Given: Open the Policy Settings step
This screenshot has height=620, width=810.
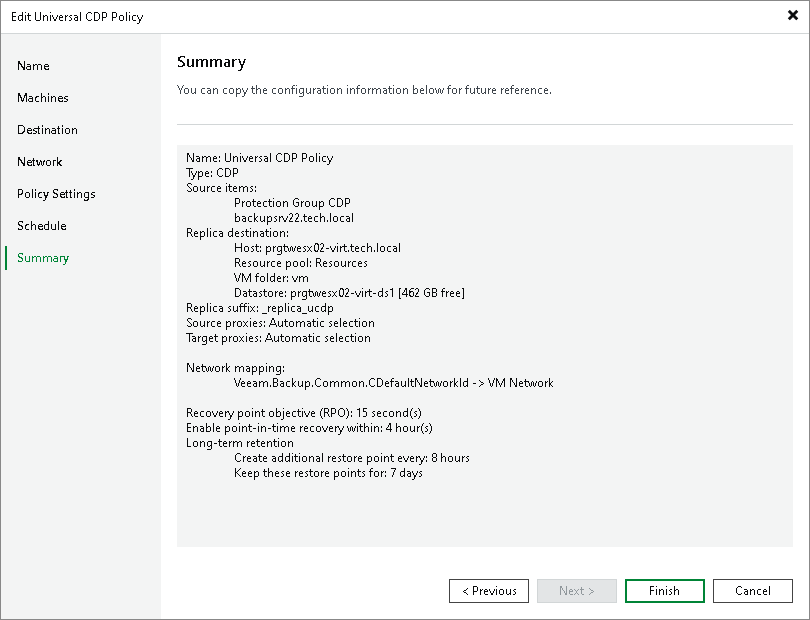Looking at the screenshot, I should [x=56, y=194].
